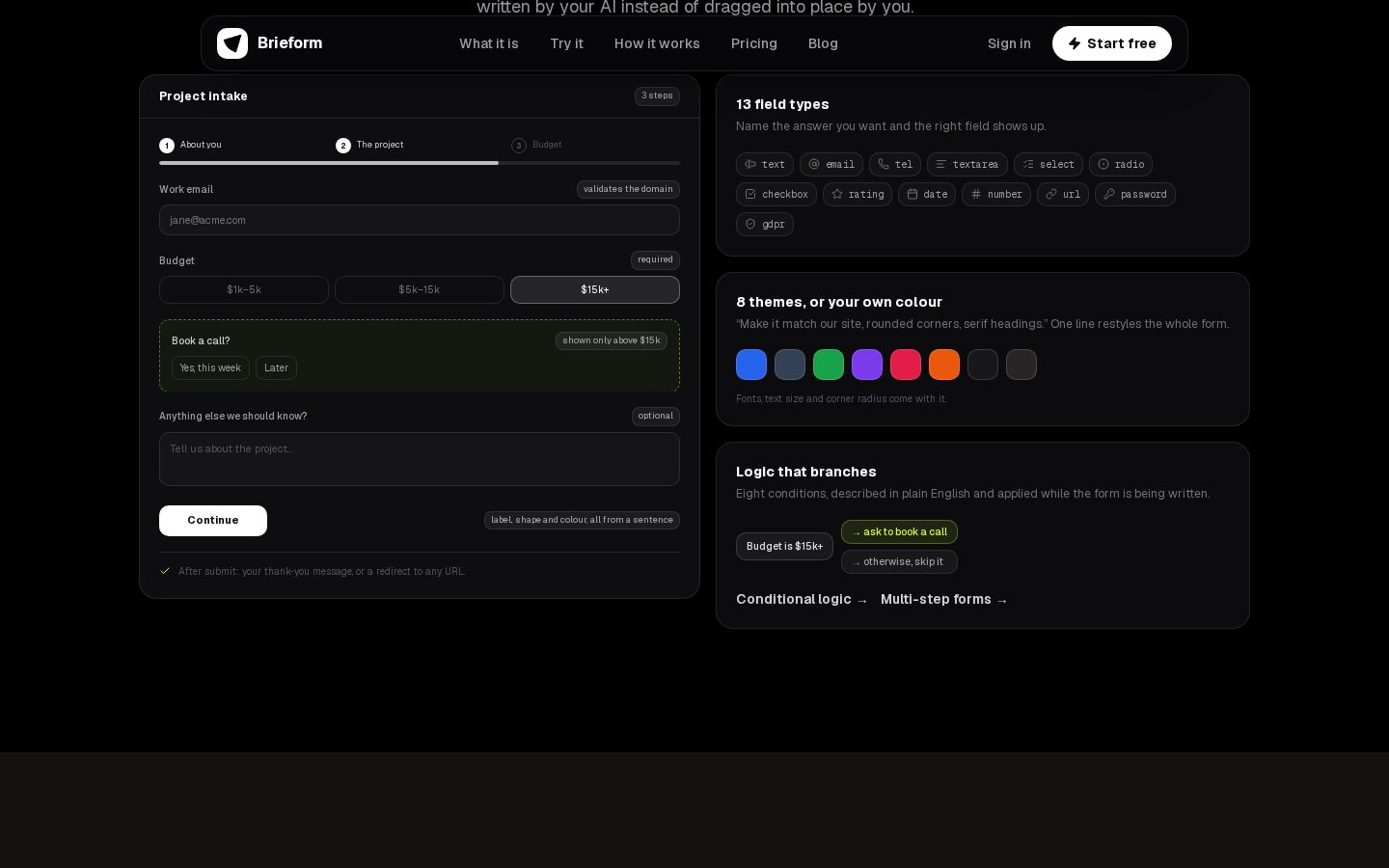This screenshot has height=868, width=1389.
Task: Open the Pricing nav item
Action: (754, 43)
